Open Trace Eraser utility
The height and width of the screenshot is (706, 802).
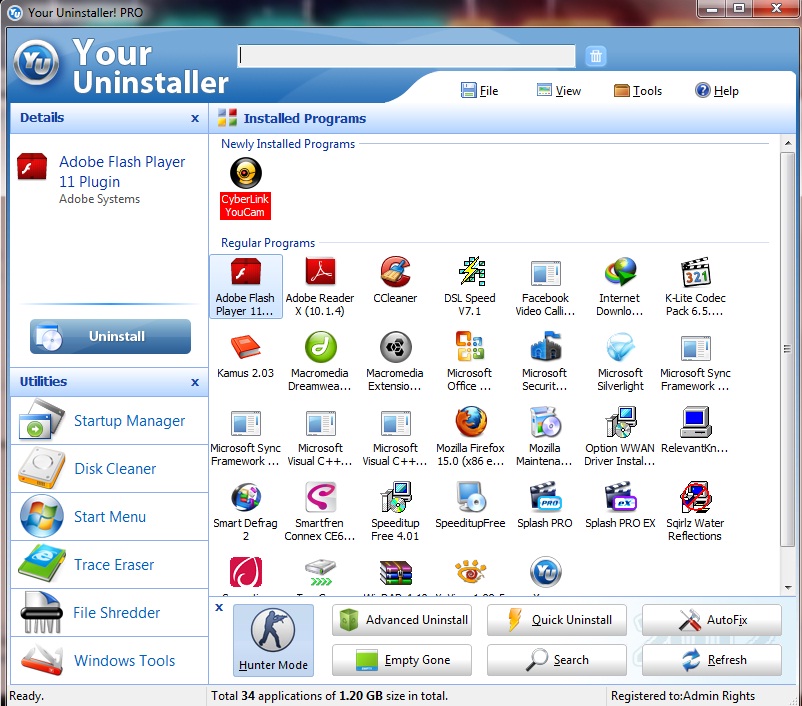[109, 565]
